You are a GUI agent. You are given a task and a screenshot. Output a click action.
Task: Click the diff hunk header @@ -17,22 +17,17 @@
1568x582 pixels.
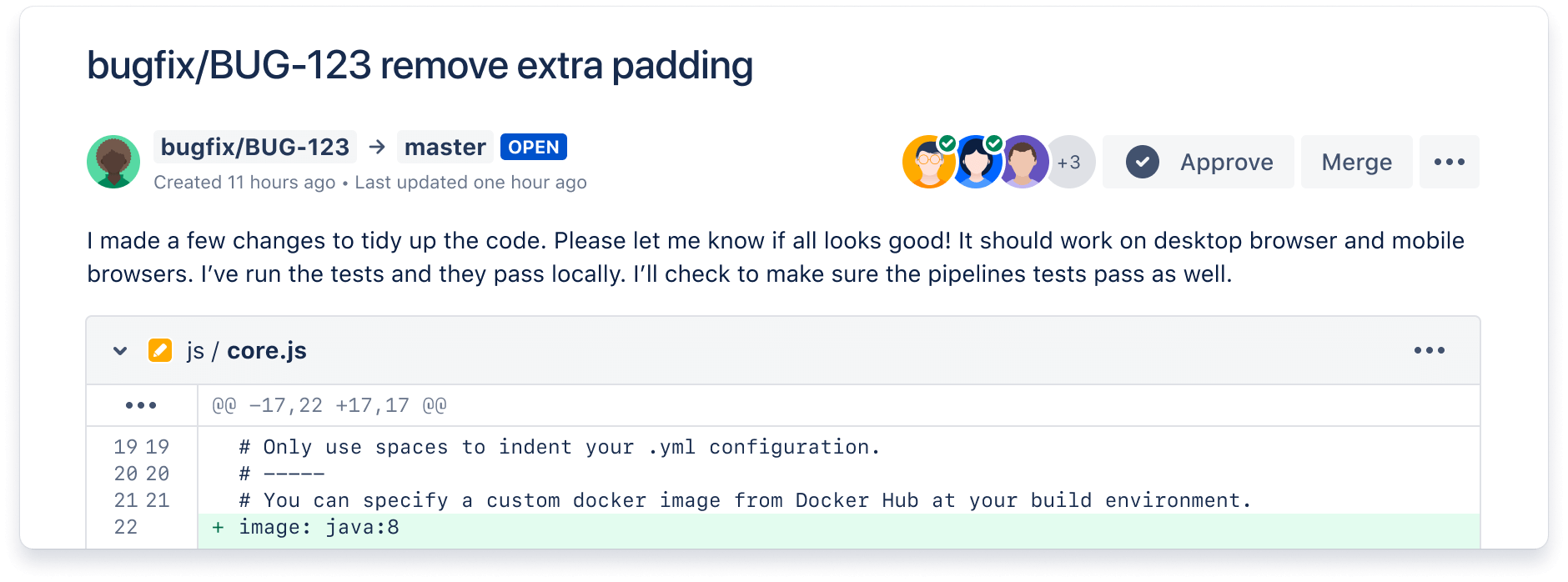(x=329, y=405)
